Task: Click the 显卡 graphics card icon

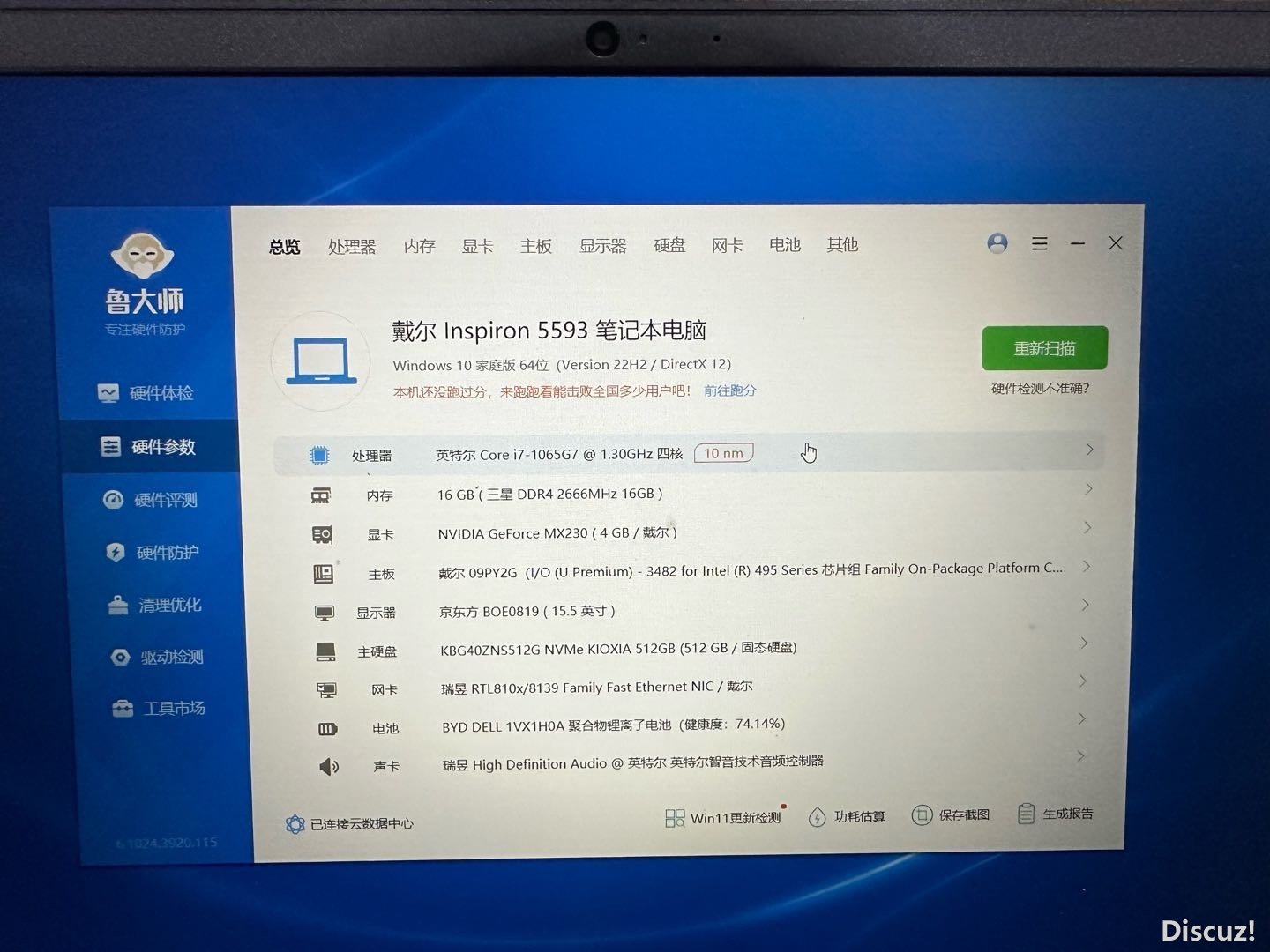Action: point(322,534)
